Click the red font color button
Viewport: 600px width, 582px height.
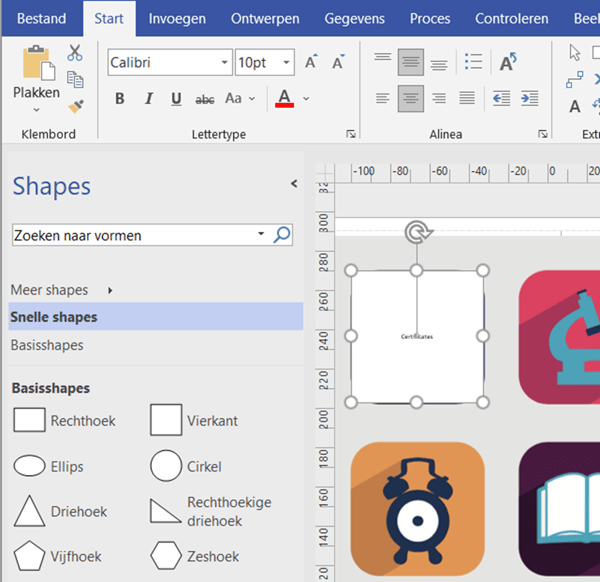click(284, 98)
